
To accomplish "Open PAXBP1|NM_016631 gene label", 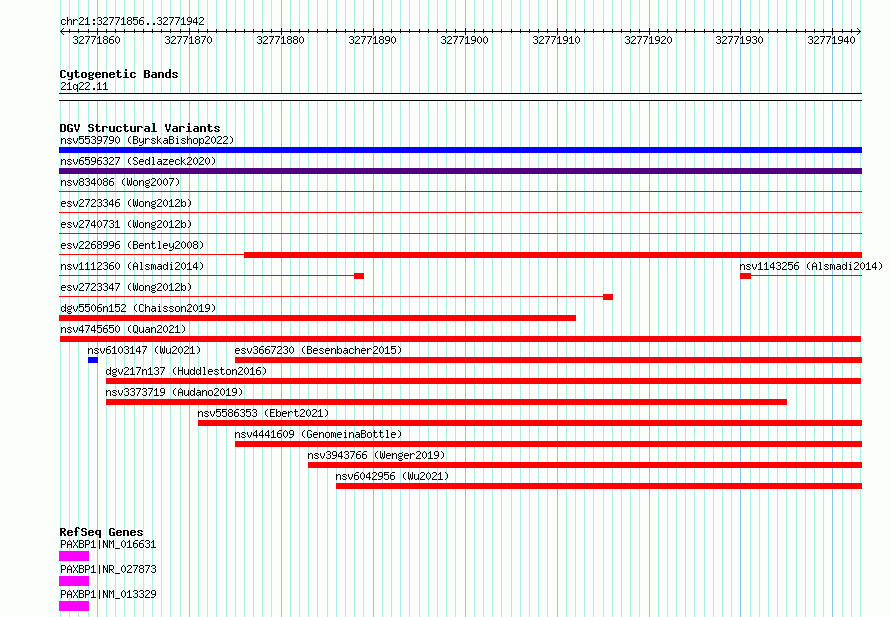I will click(108, 544).
